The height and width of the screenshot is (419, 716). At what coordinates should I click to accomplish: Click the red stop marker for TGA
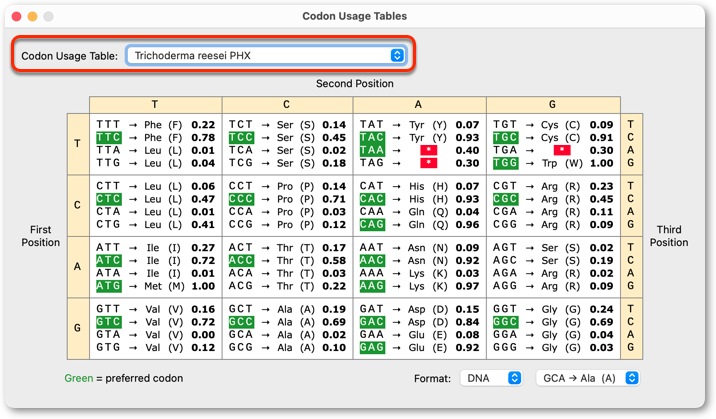click(x=562, y=150)
